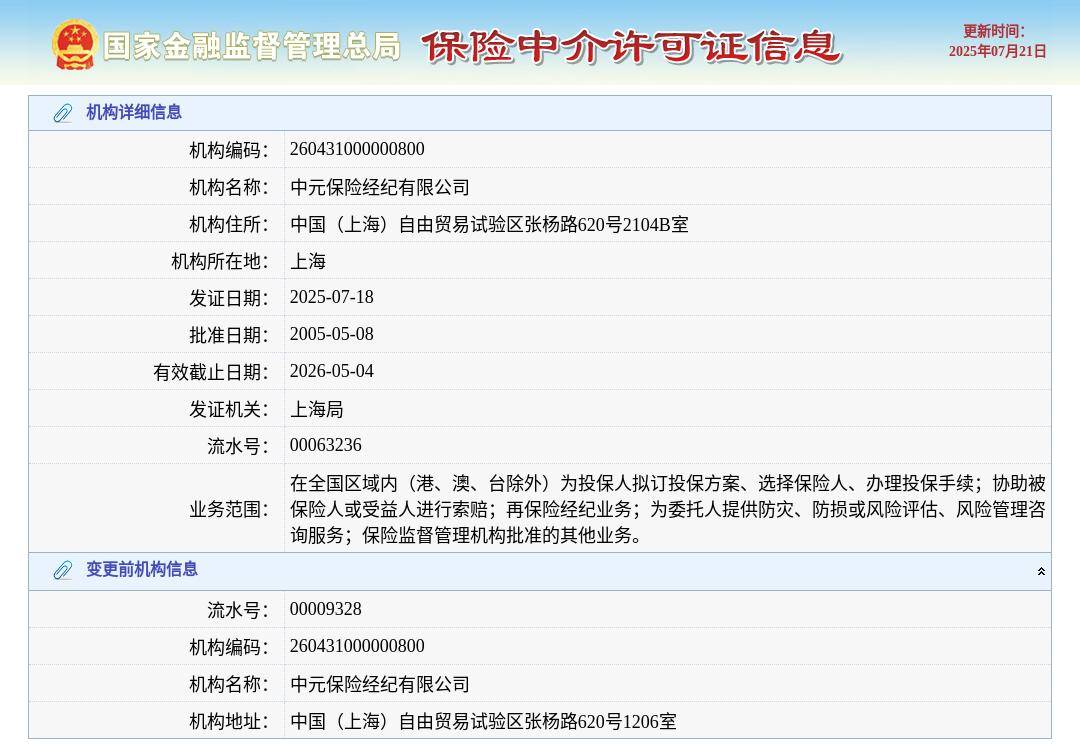Click the 机构地址 row label

point(229,722)
